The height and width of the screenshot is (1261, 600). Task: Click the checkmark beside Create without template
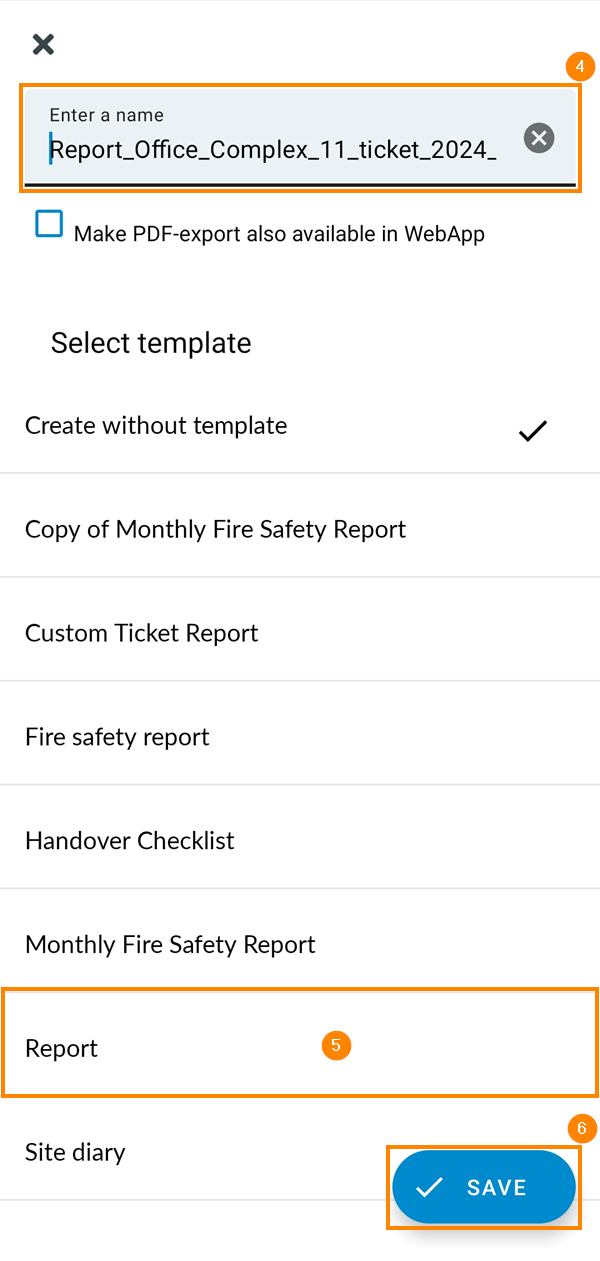click(x=532, y=431)
